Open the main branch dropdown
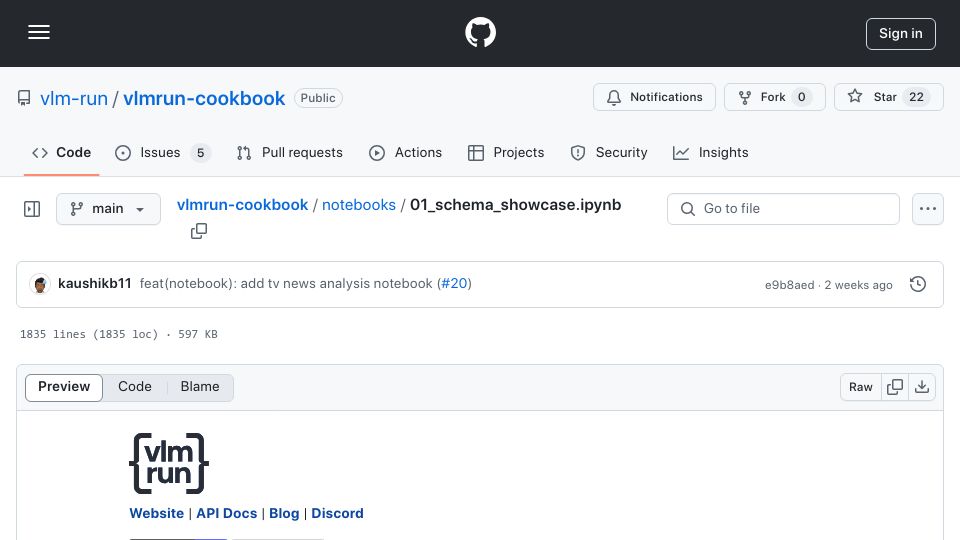Viewport: 960px width, 540px height. (108, 209)
